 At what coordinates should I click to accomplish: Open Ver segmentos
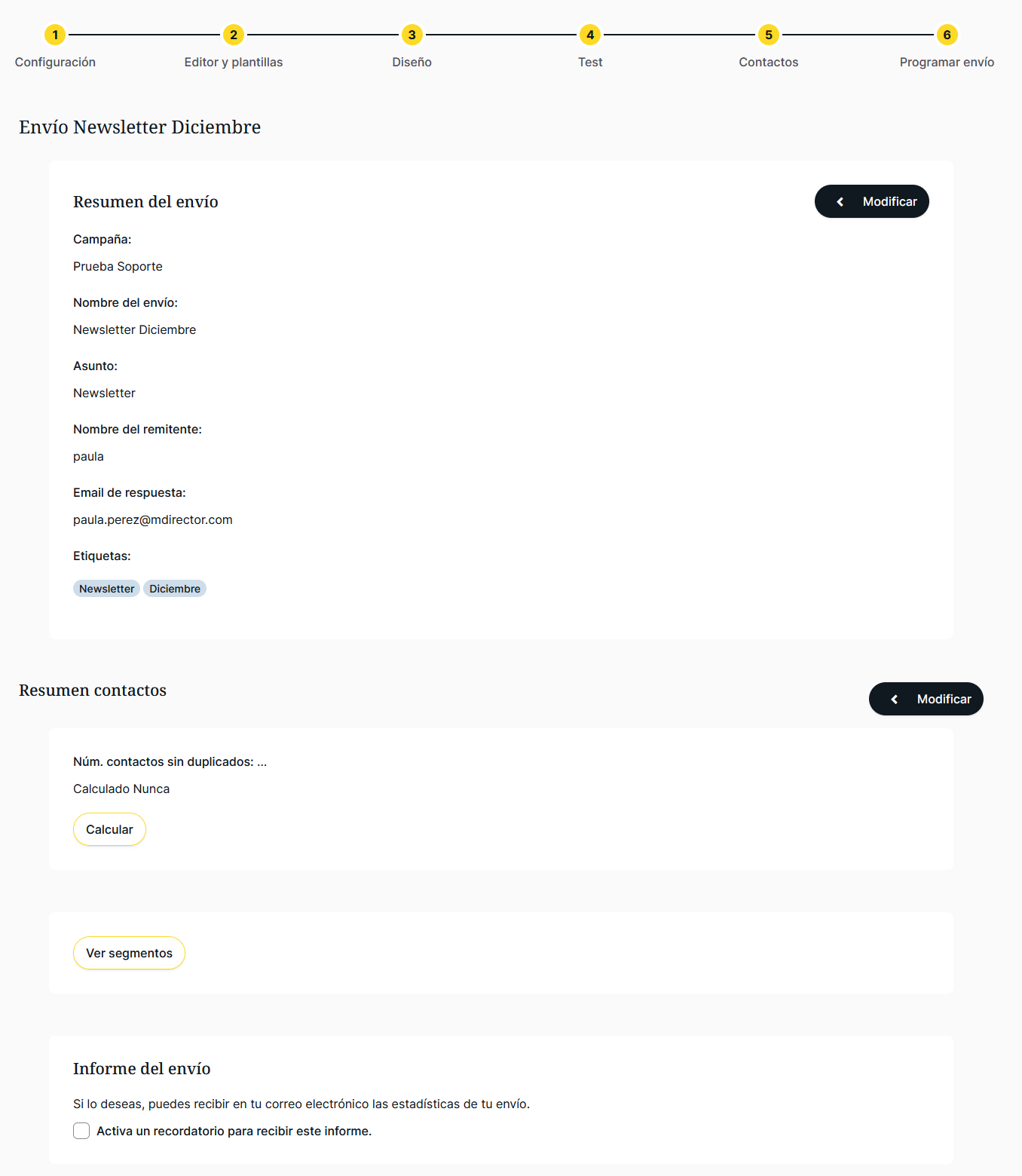129,953
